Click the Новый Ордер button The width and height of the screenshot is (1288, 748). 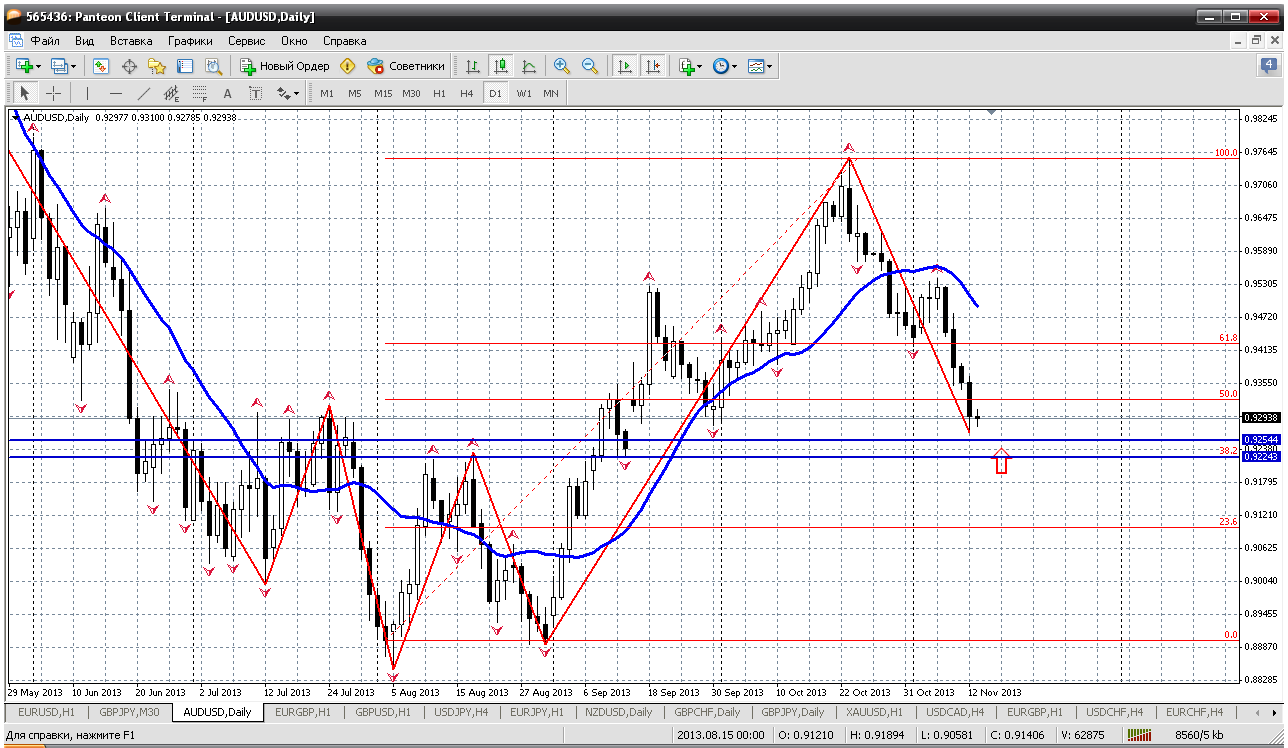pos(284,66)
